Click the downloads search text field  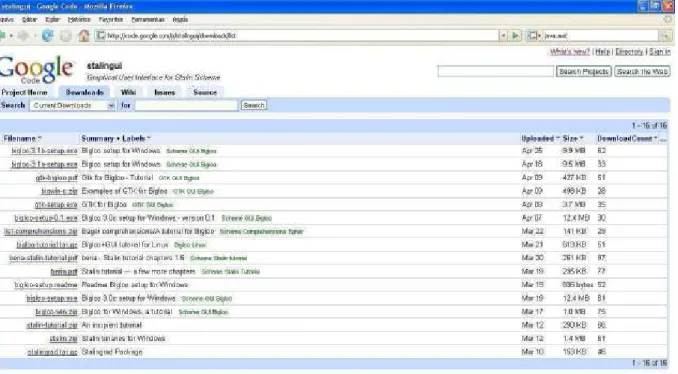(186, 105)
